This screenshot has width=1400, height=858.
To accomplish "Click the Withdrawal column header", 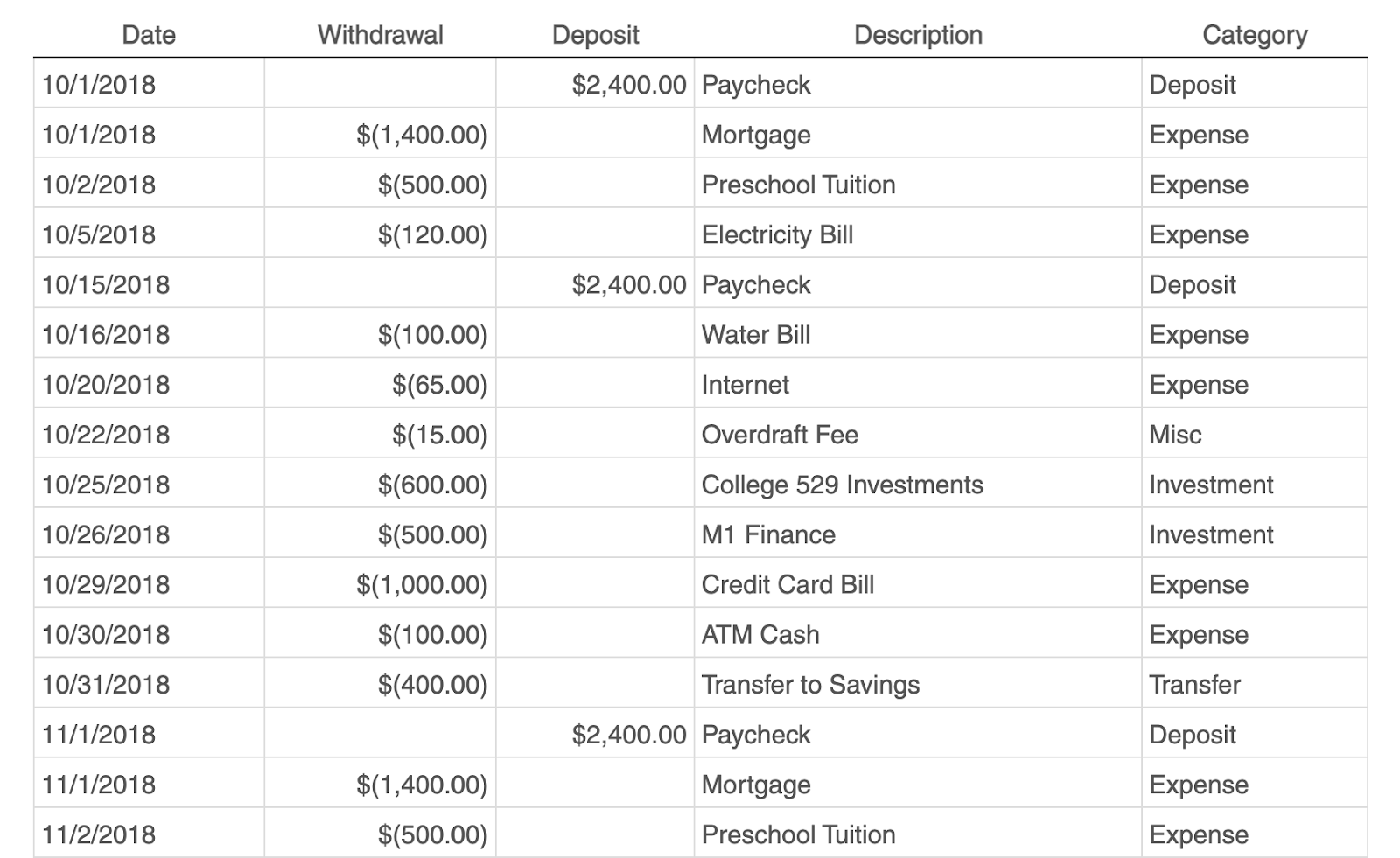I will pyautogui.click(x=380, y=35).
